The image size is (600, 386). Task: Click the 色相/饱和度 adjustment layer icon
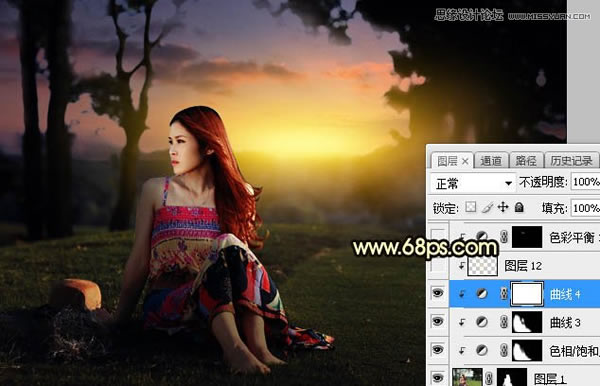coord(482,350)
